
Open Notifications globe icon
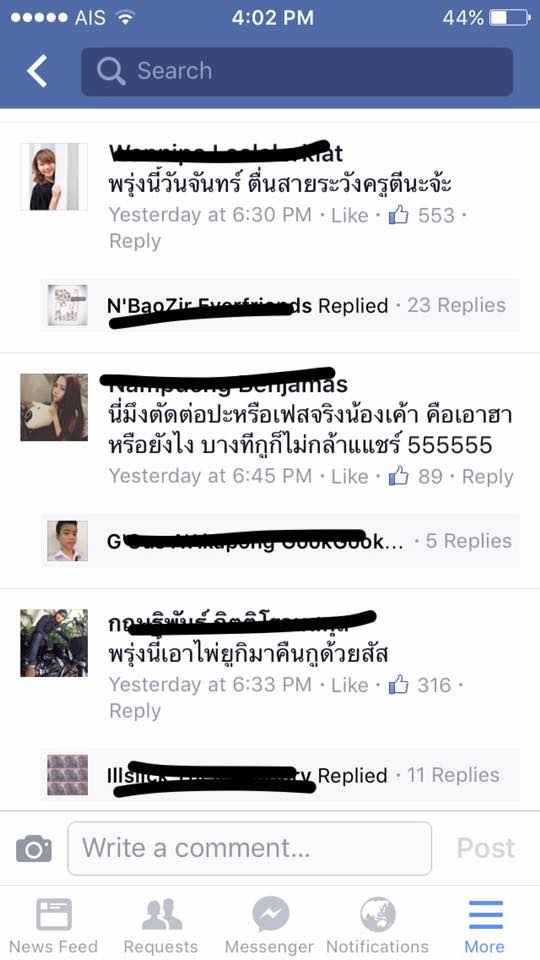[378, 915]
